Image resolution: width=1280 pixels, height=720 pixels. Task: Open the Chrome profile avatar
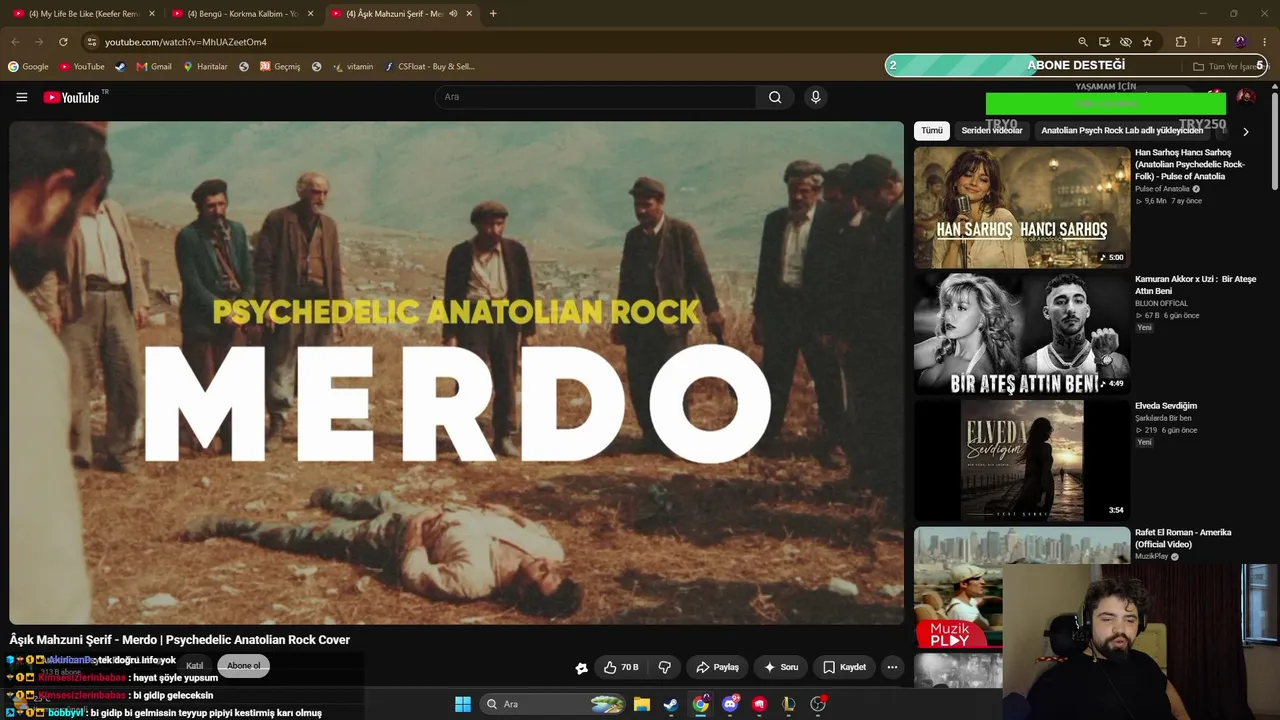coord(1241,42)
